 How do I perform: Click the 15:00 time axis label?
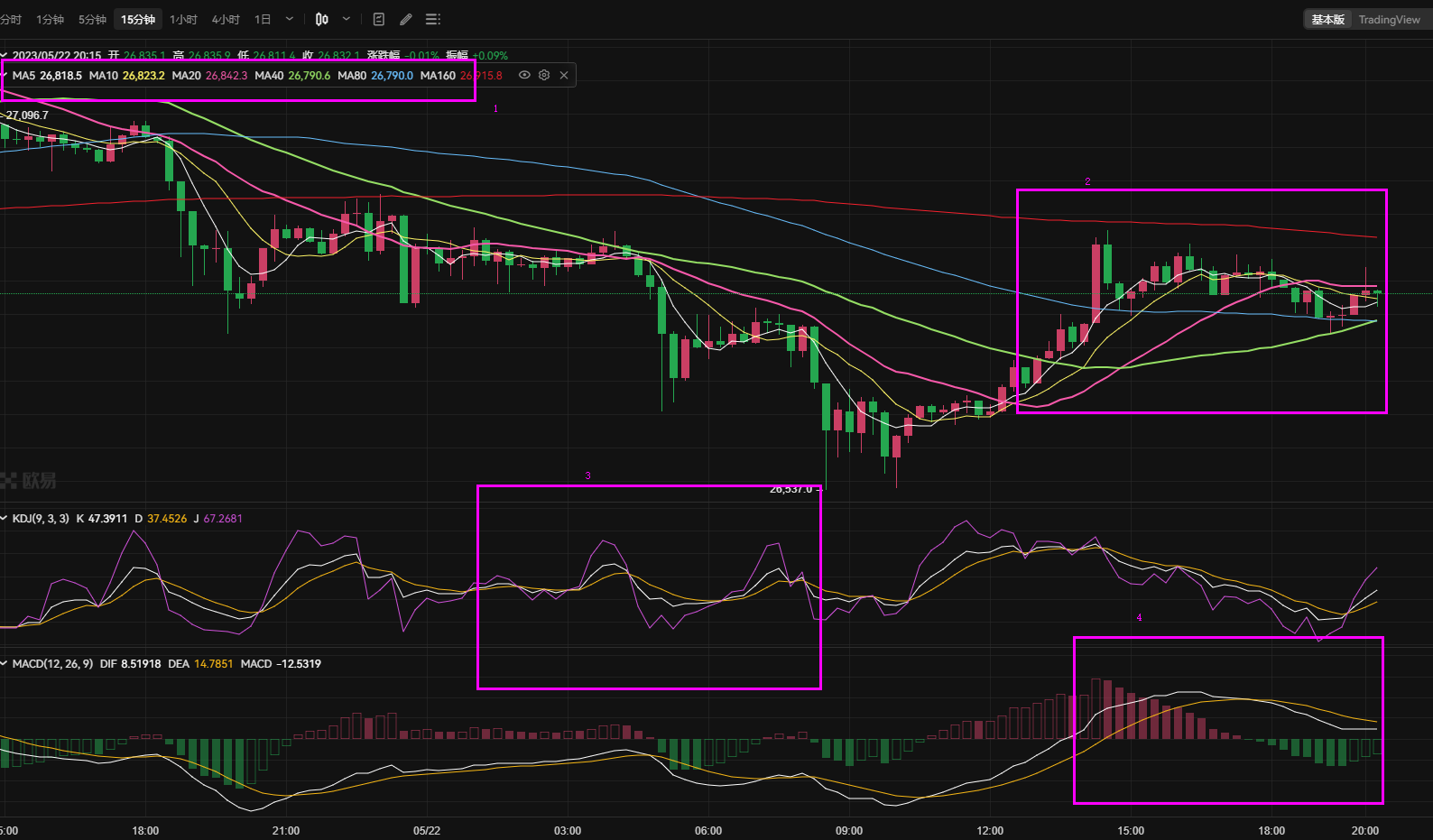click(x=1131, y=830)
